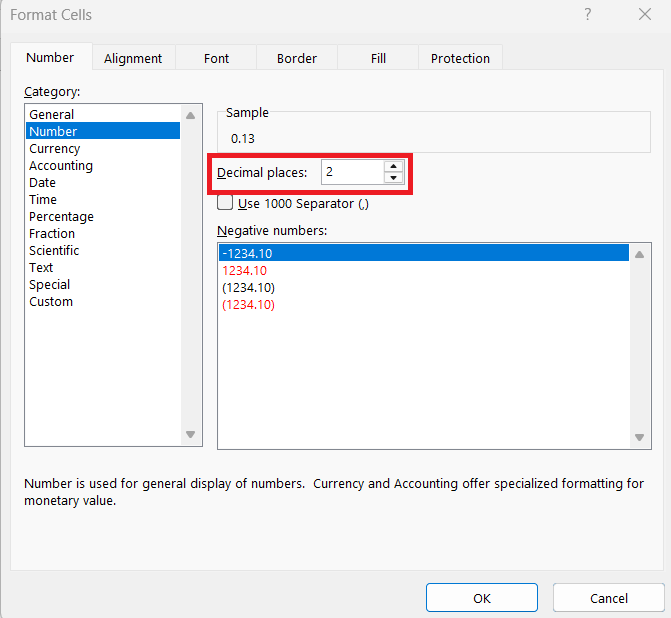Select the Fill tab
The image size is (671, 618).
coord(378,58)
